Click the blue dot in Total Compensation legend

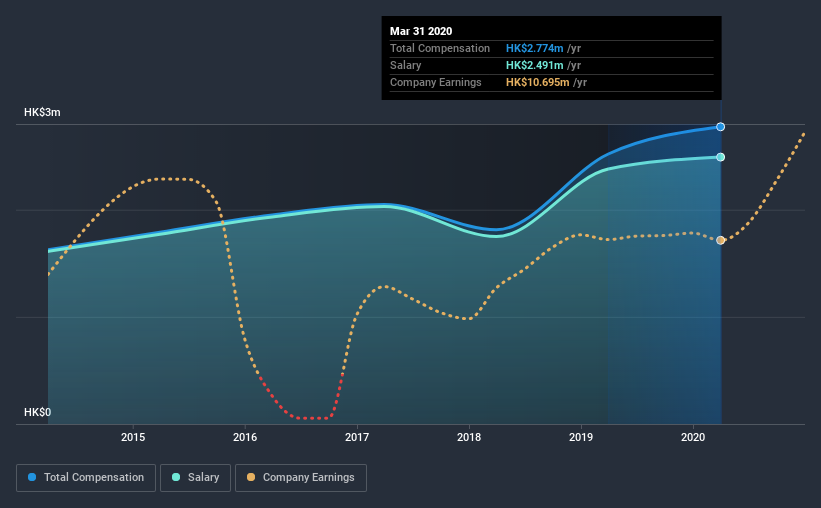(x=32, y=477)
